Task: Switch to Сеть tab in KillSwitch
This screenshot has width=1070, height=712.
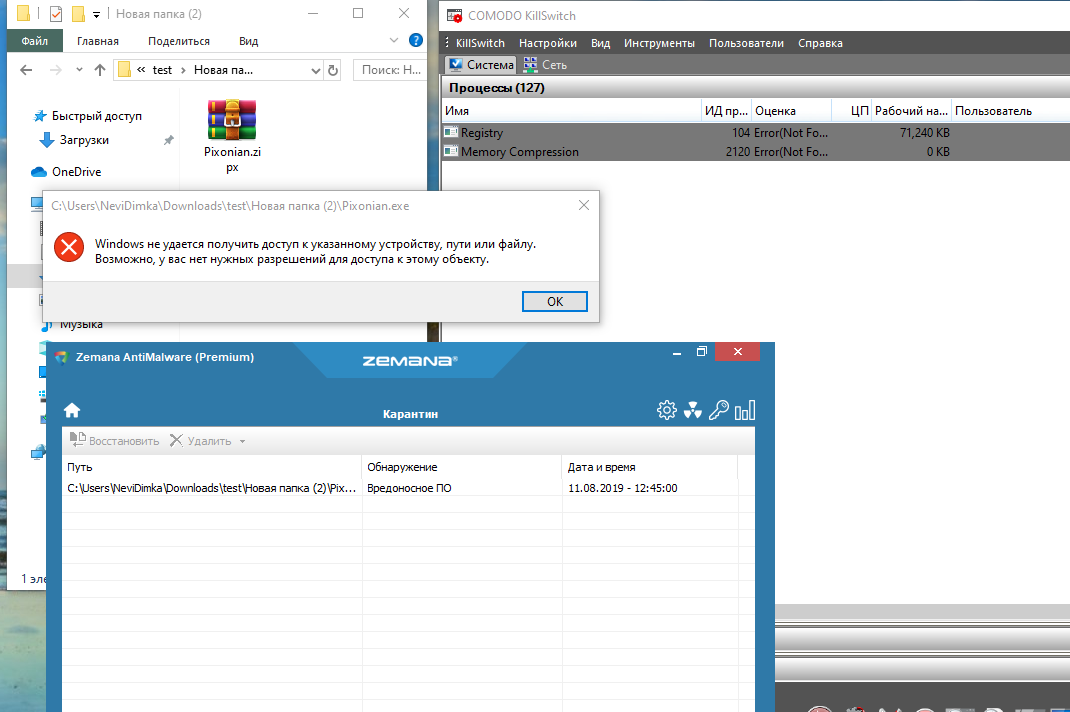Action: click(545, 65)
